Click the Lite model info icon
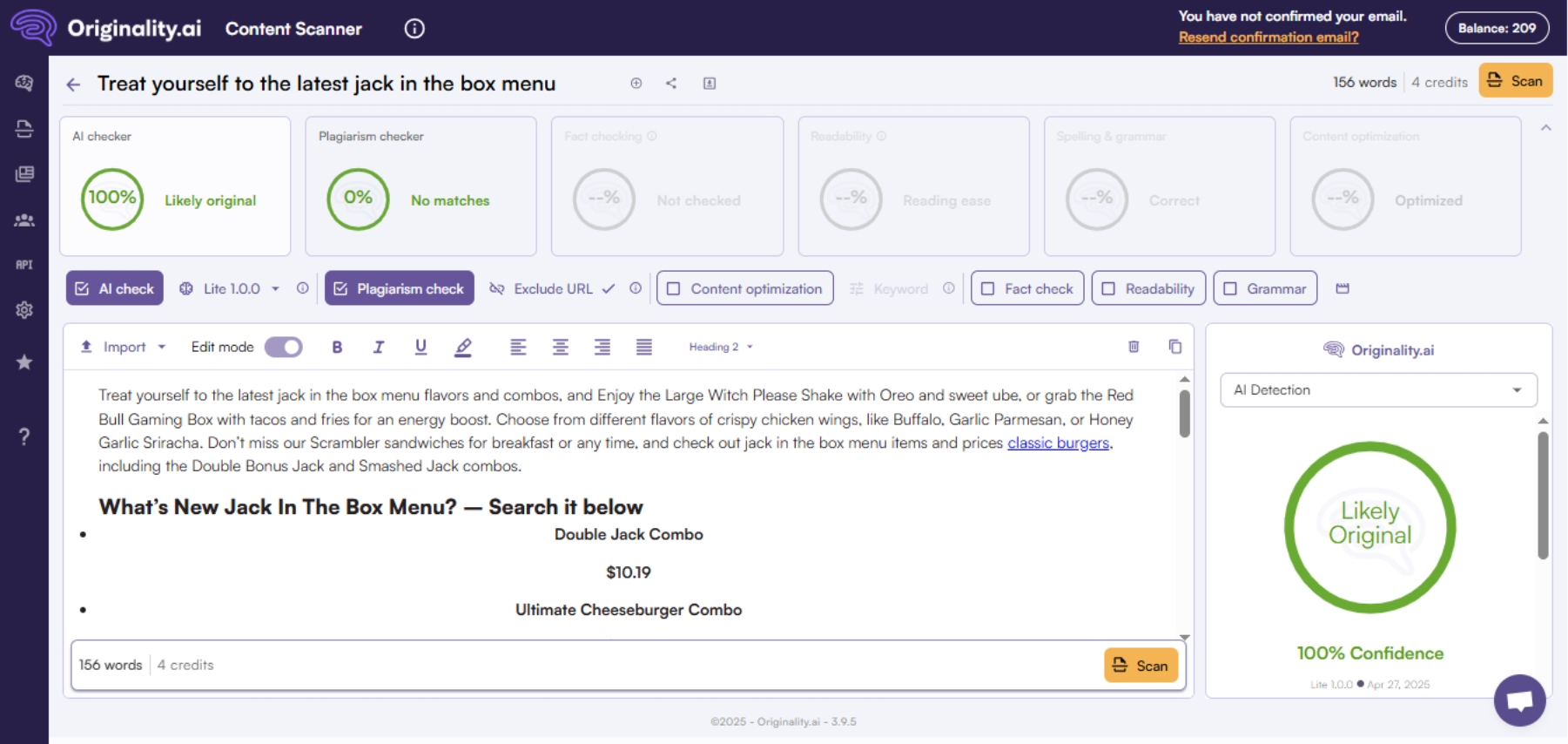Screen dimensions: 1568x744 tap(302, 288)
